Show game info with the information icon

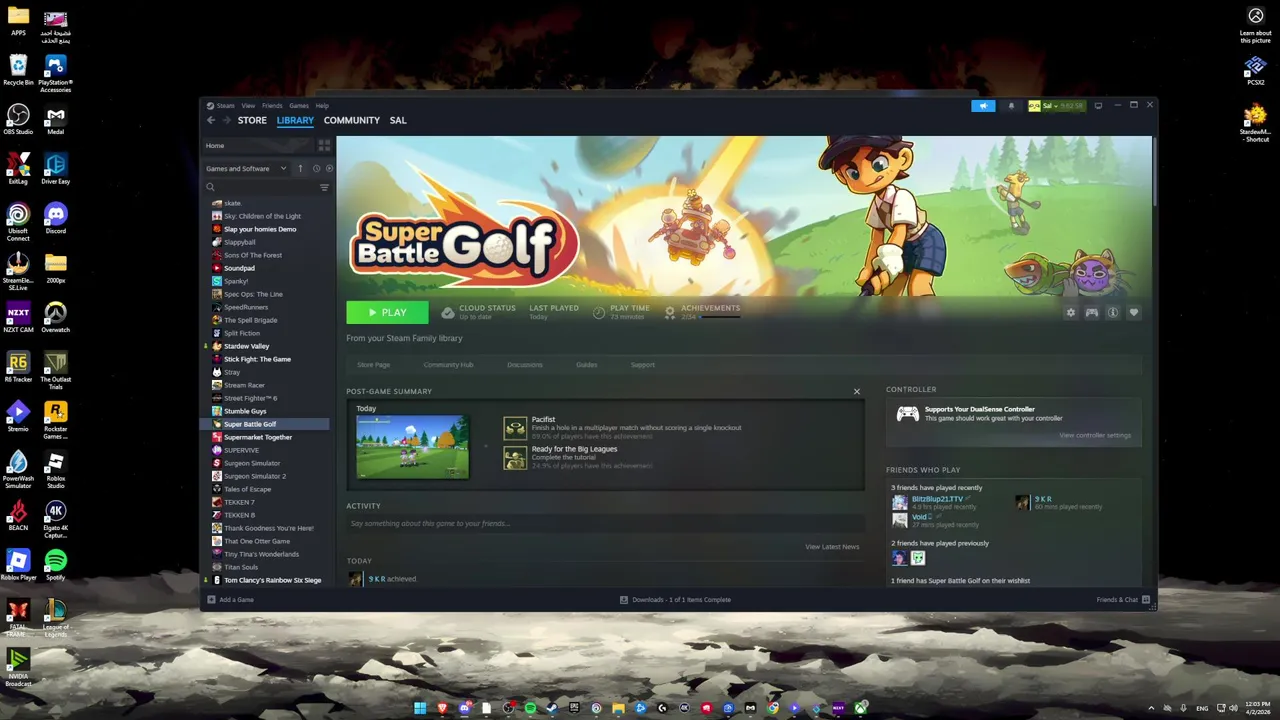point(1113,313)
